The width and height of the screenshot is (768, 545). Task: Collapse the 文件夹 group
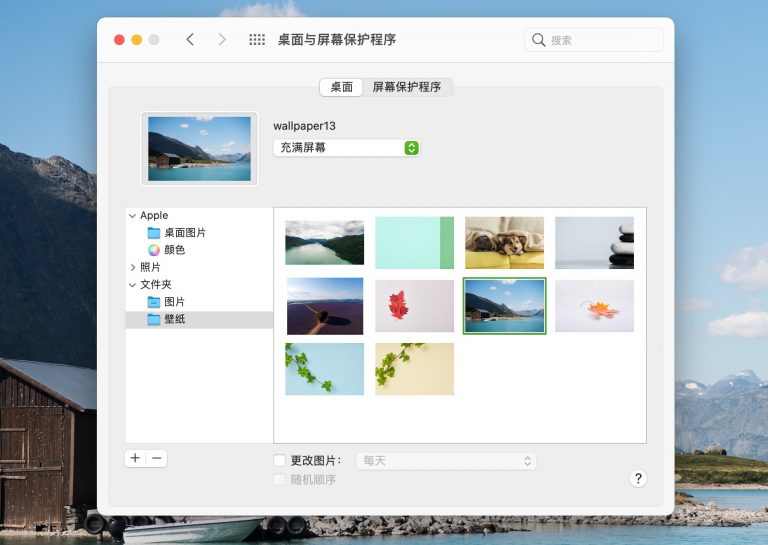(x=132, y=284)
